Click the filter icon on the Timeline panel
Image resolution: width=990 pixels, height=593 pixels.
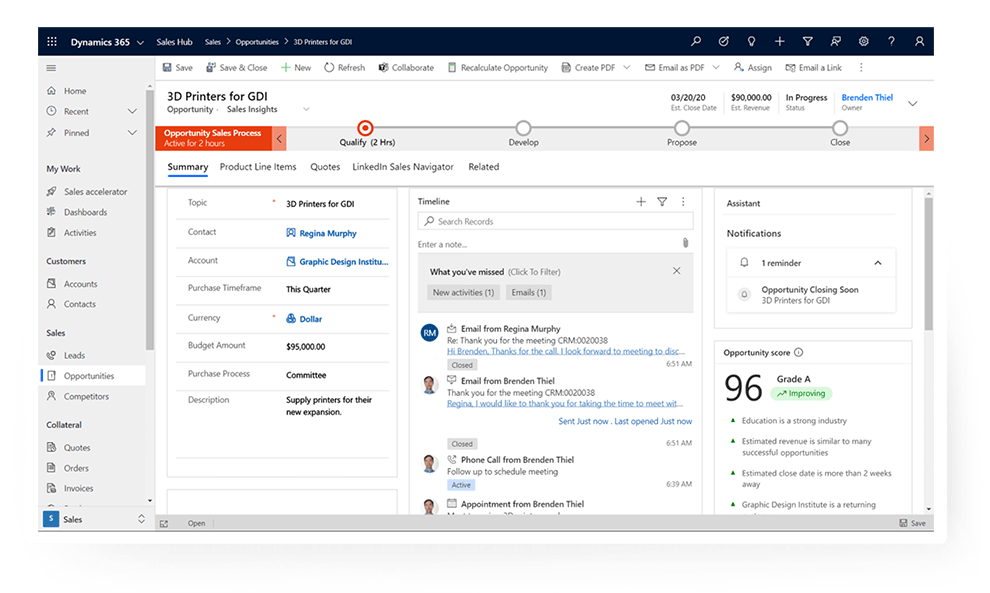pos(662,201)
